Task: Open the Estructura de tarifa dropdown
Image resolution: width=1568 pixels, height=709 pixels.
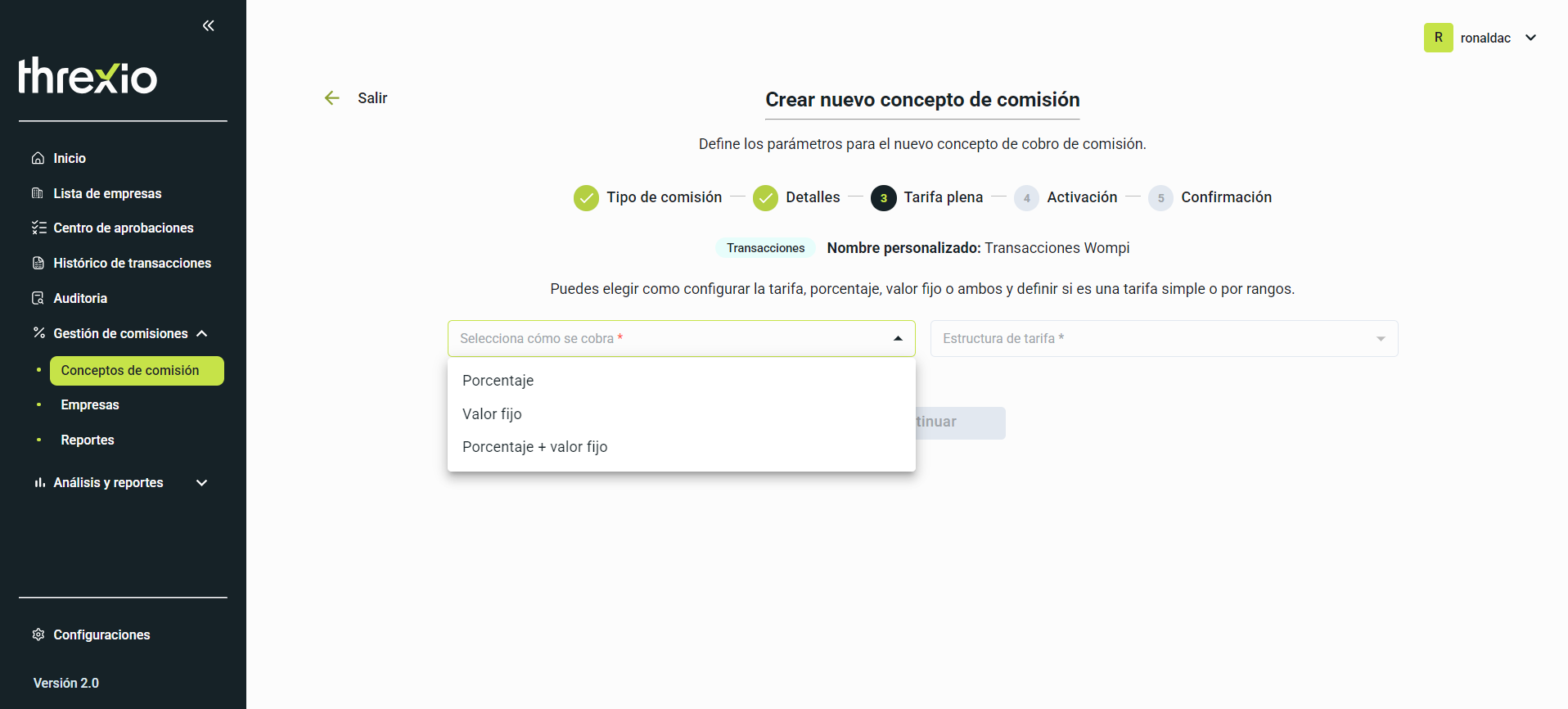Action: point(1164,338)
